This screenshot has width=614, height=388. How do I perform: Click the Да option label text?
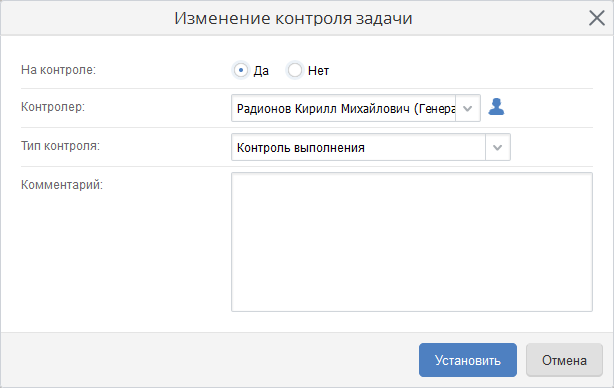pos(261,71)
